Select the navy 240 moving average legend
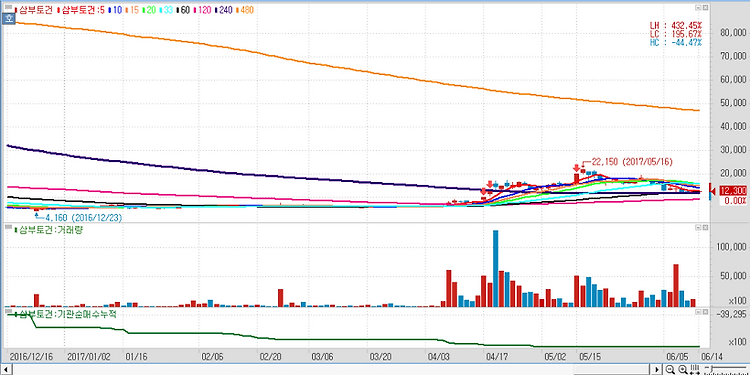The height and width of the screenshot is (375, 750). click(x=224, y=10)
